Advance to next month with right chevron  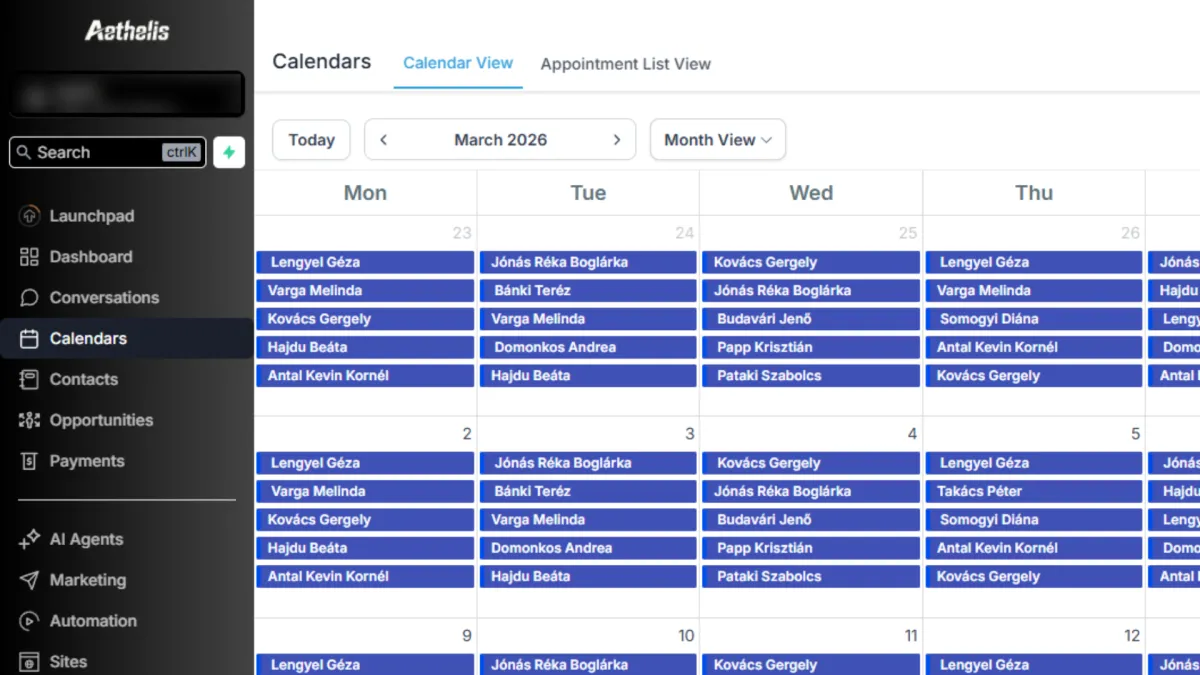(x=617, y=140)
